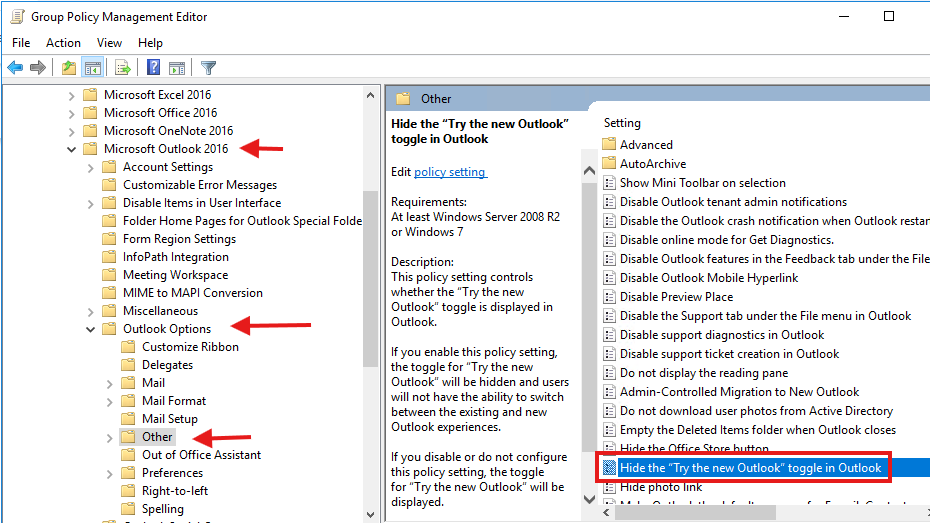The width and height of the screenshot is (930, 523).
Task: Open the Help menu
Action: coord(150,43)
